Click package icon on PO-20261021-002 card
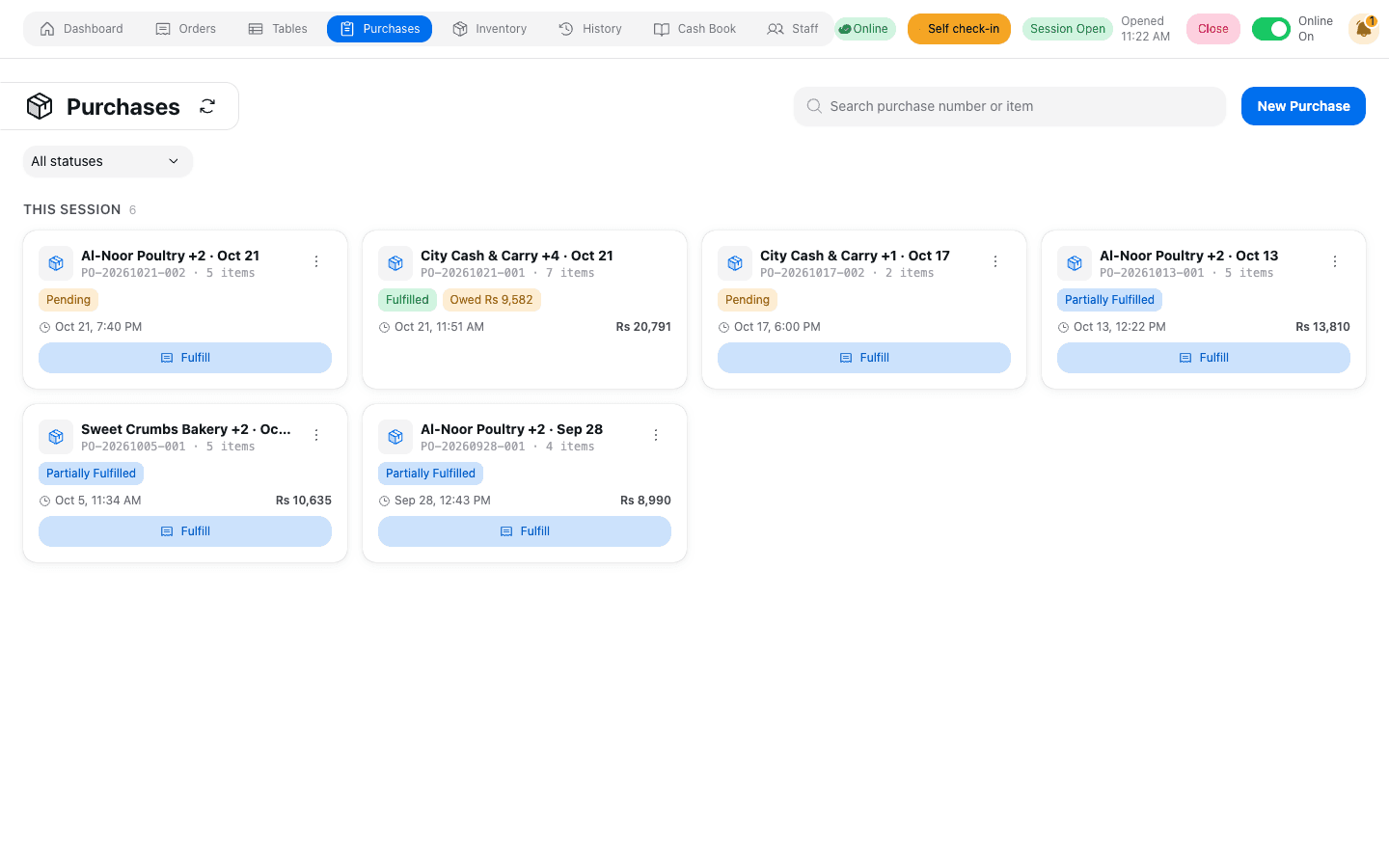Screen dimensions: 1389x868 click(56, 263)
